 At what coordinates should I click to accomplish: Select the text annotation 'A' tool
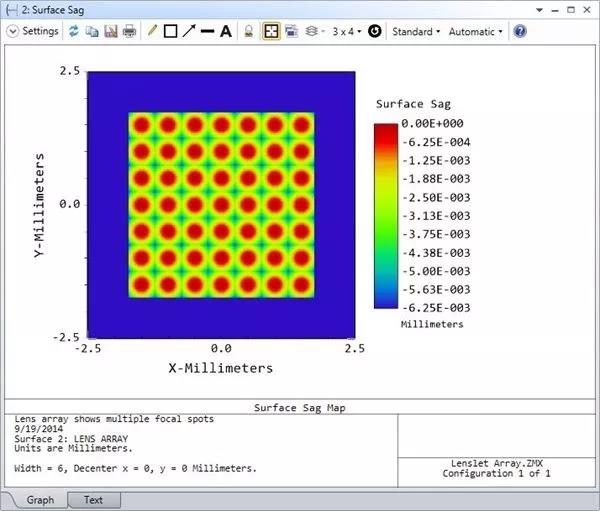pos(225,31)
